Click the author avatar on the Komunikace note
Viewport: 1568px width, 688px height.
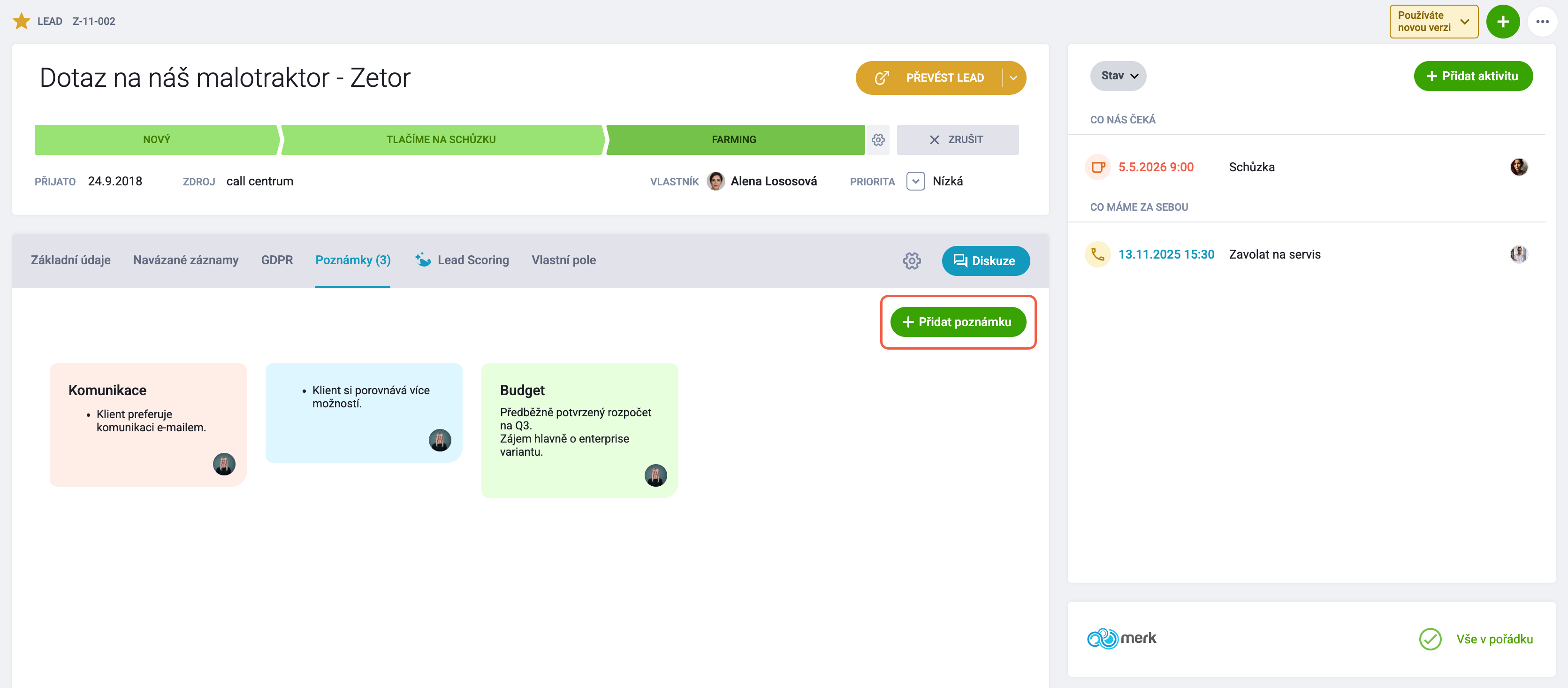coord(224,464)
